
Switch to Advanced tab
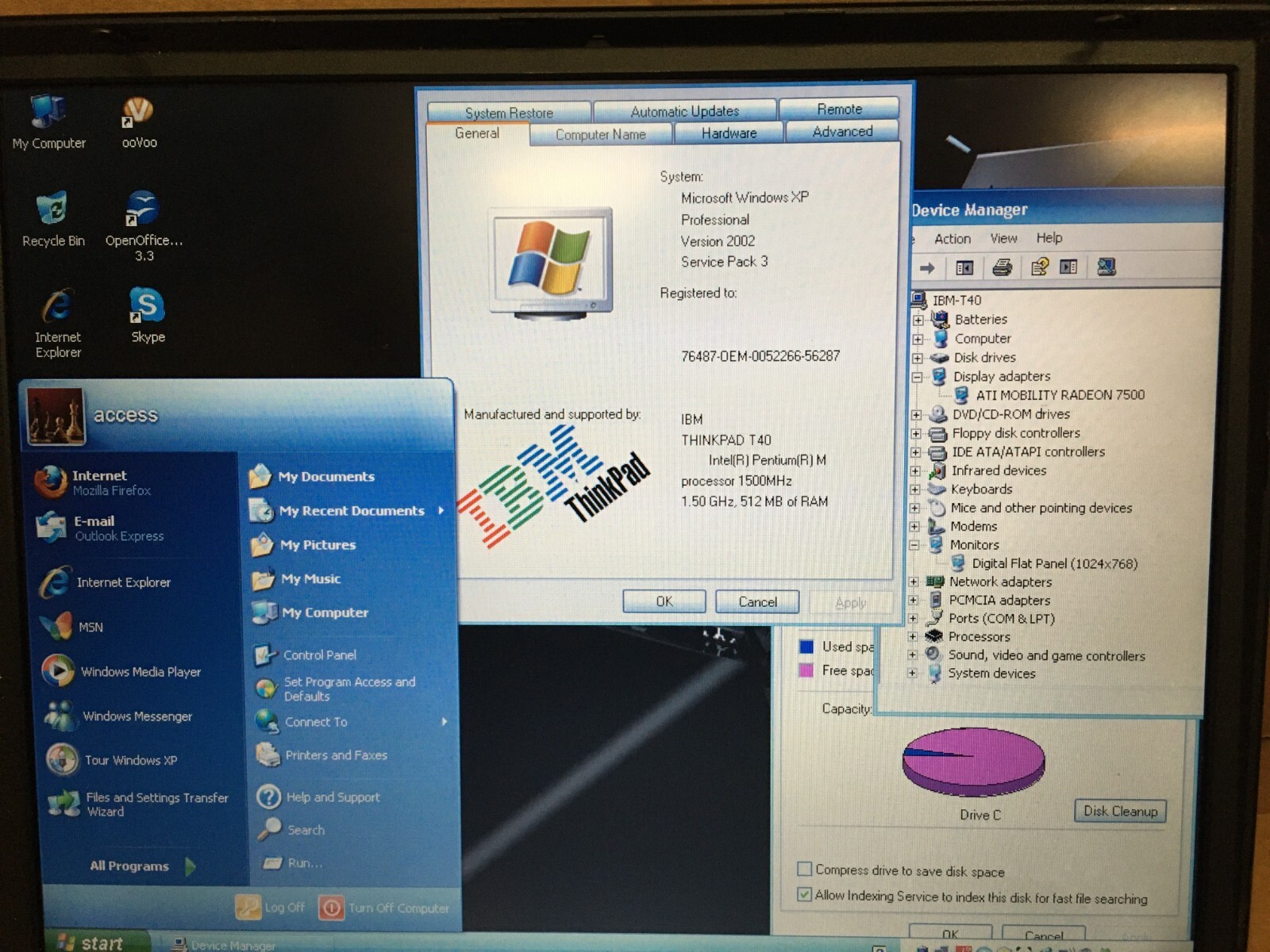(x=842, y=131)
